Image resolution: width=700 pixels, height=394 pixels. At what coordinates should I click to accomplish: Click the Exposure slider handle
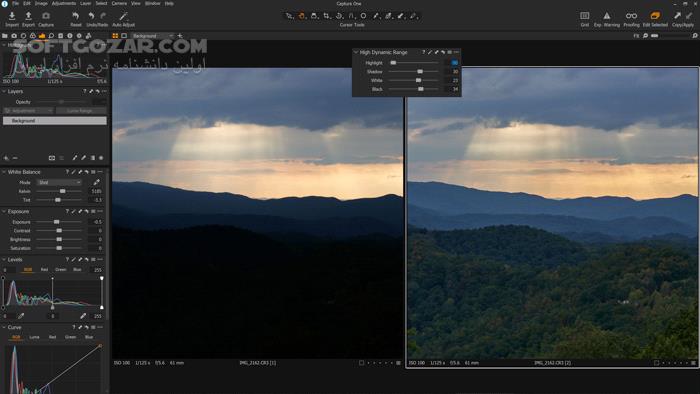point(56,222)
